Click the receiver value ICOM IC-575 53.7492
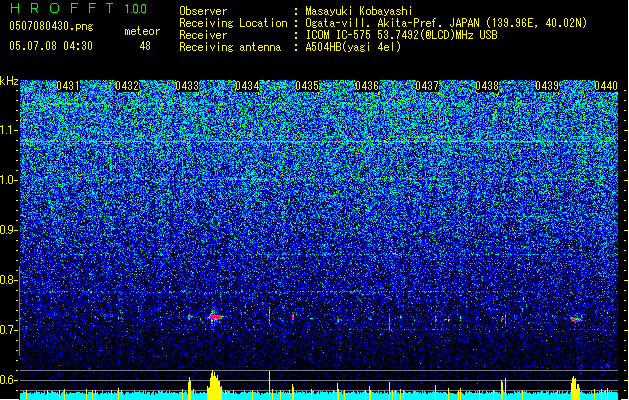The width and height of the screenshot is (629, 400). [x=401, y=35]
